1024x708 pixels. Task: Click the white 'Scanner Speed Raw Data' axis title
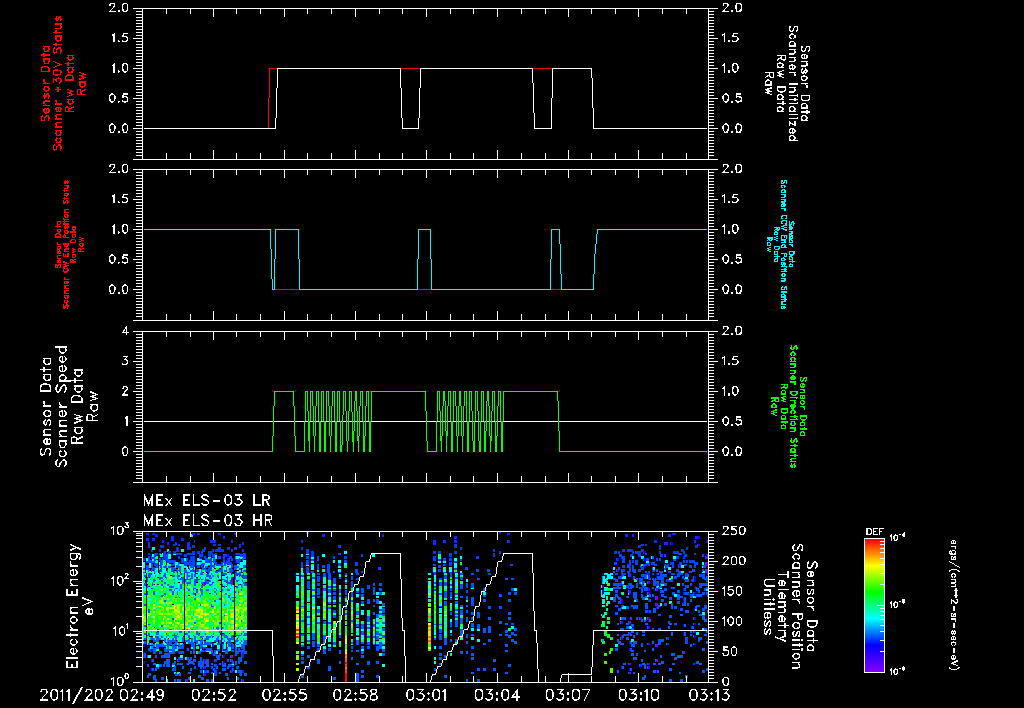tap(69, 406)
